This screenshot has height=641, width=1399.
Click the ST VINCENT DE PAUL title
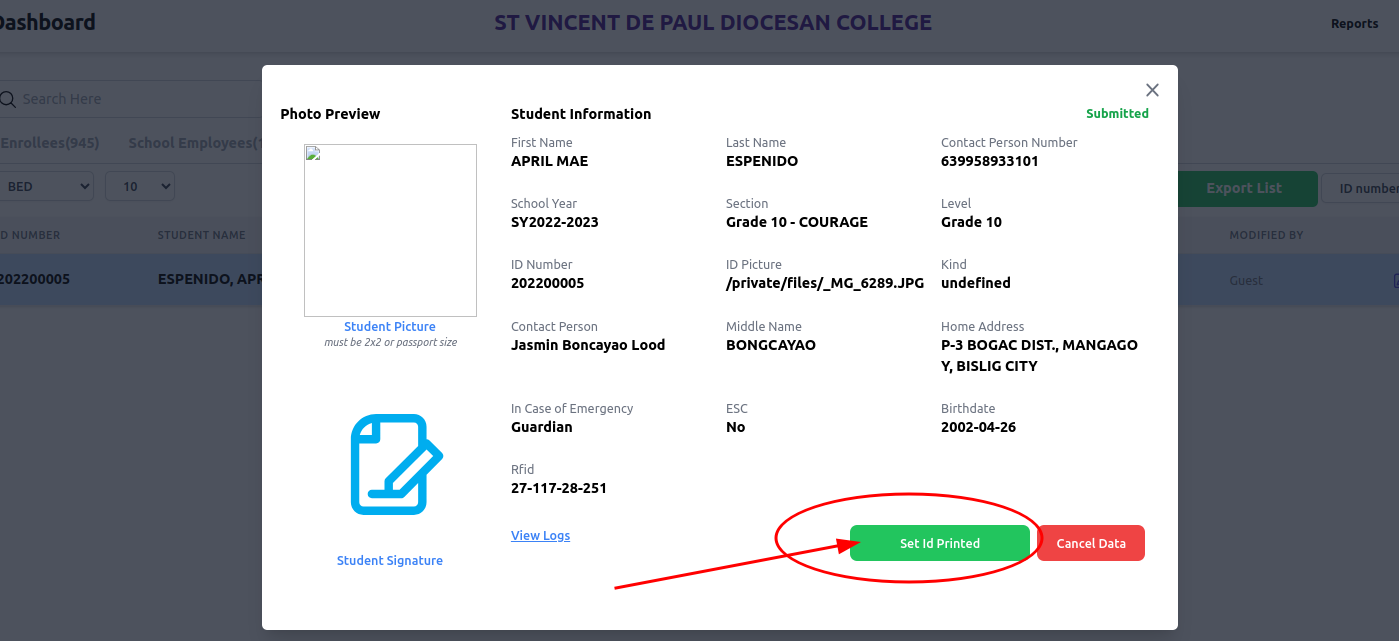point(713,22)
